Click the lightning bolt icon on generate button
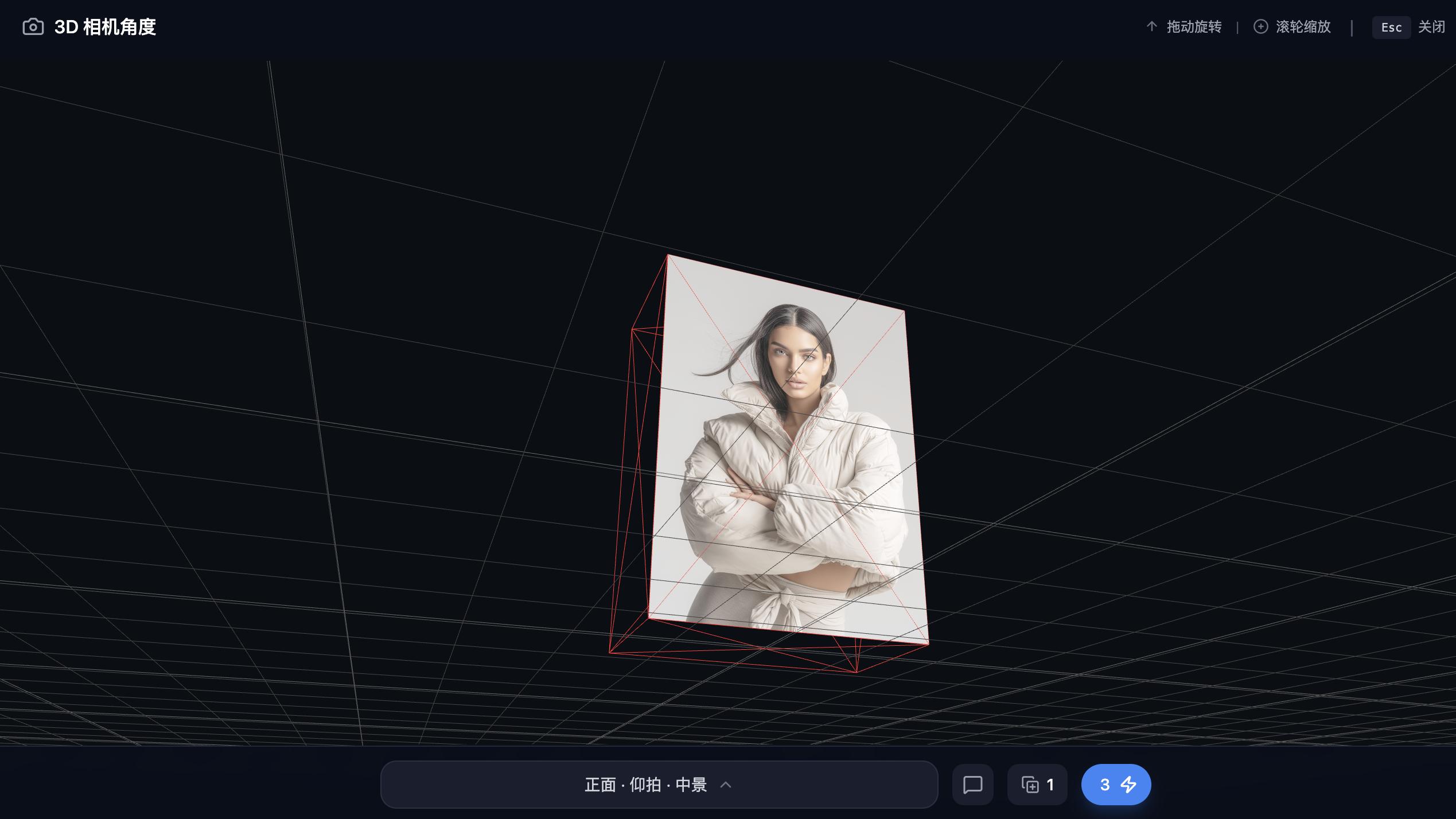 (x=1129, y=785)
